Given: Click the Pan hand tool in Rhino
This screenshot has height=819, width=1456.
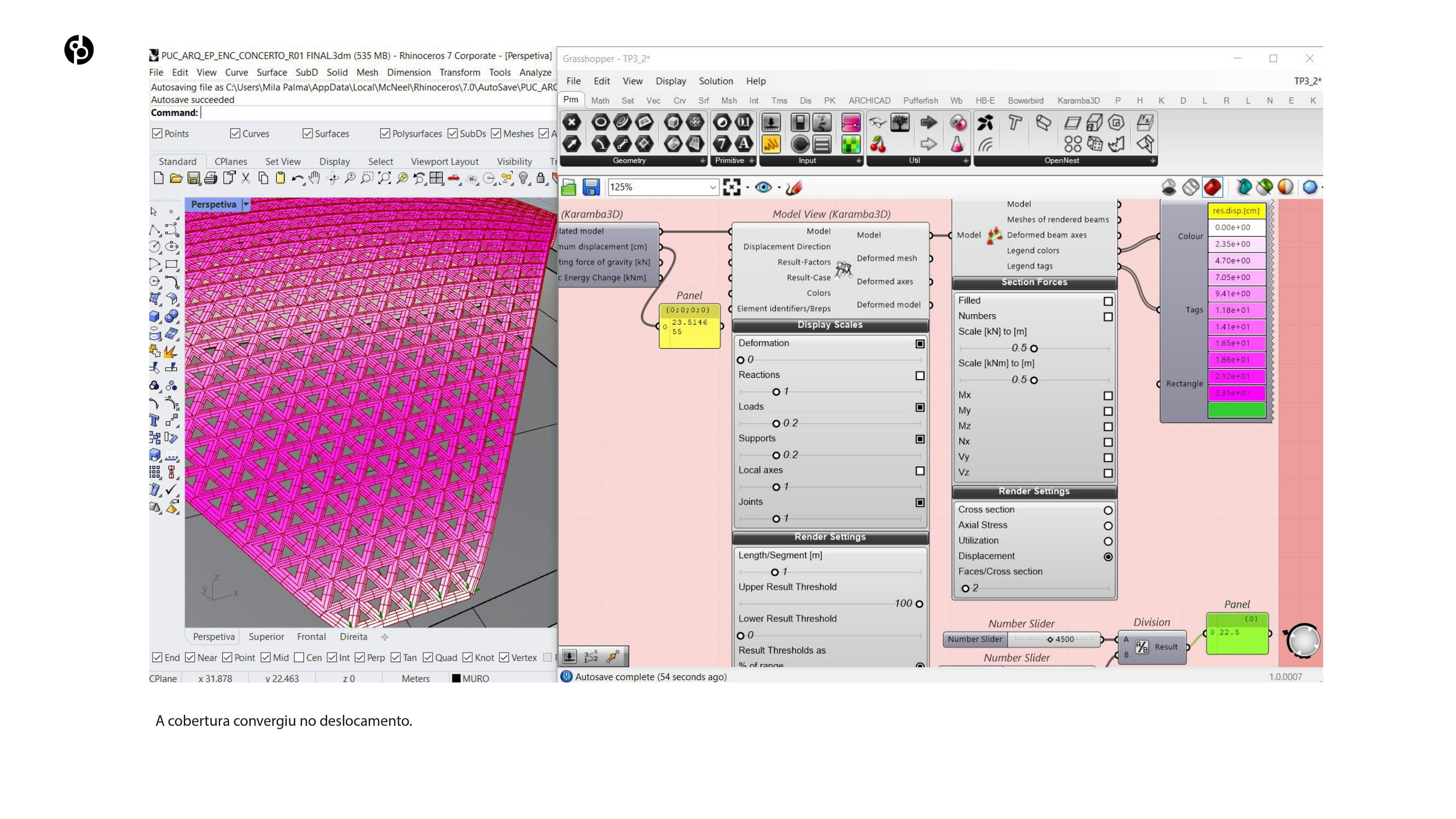Looking at the screenshot, I should coord(315,179).
